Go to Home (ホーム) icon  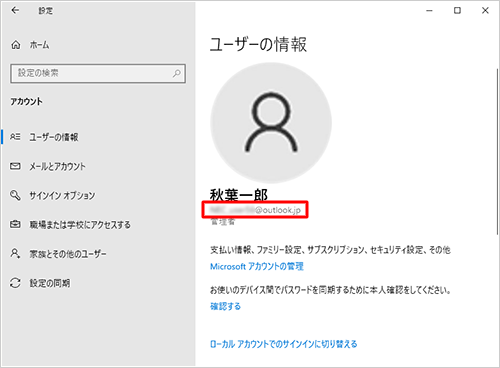click(x=16, y=45)
